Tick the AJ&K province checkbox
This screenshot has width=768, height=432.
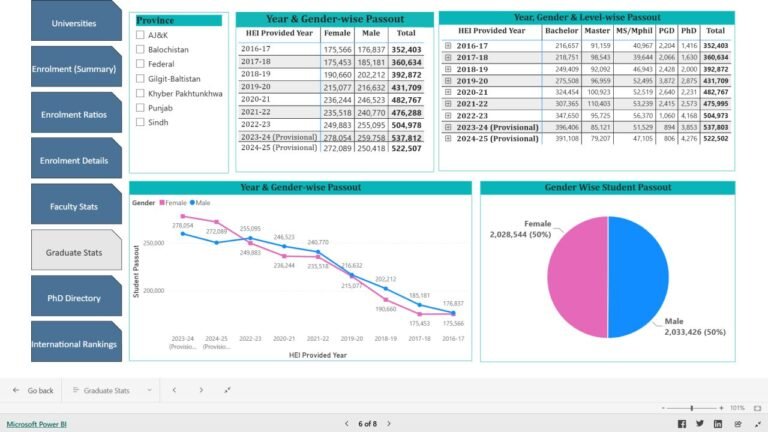[x=140, y=35]
